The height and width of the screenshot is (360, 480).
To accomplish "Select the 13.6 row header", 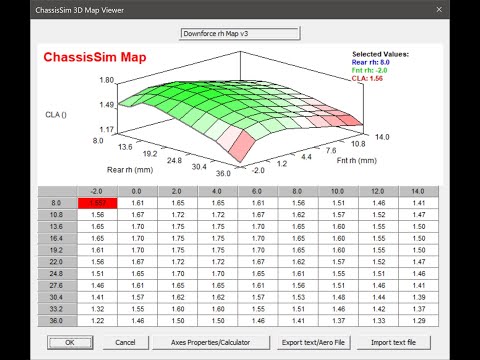I will 57,227.
